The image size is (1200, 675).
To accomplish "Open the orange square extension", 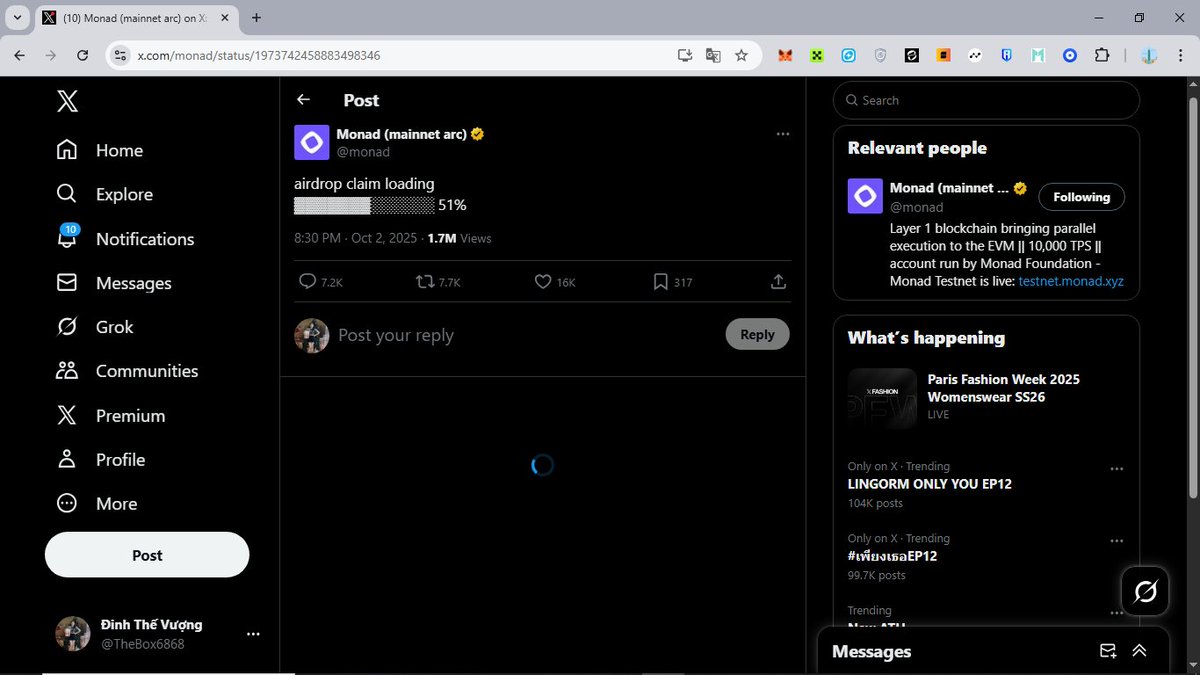I will (x=943, y=55).
